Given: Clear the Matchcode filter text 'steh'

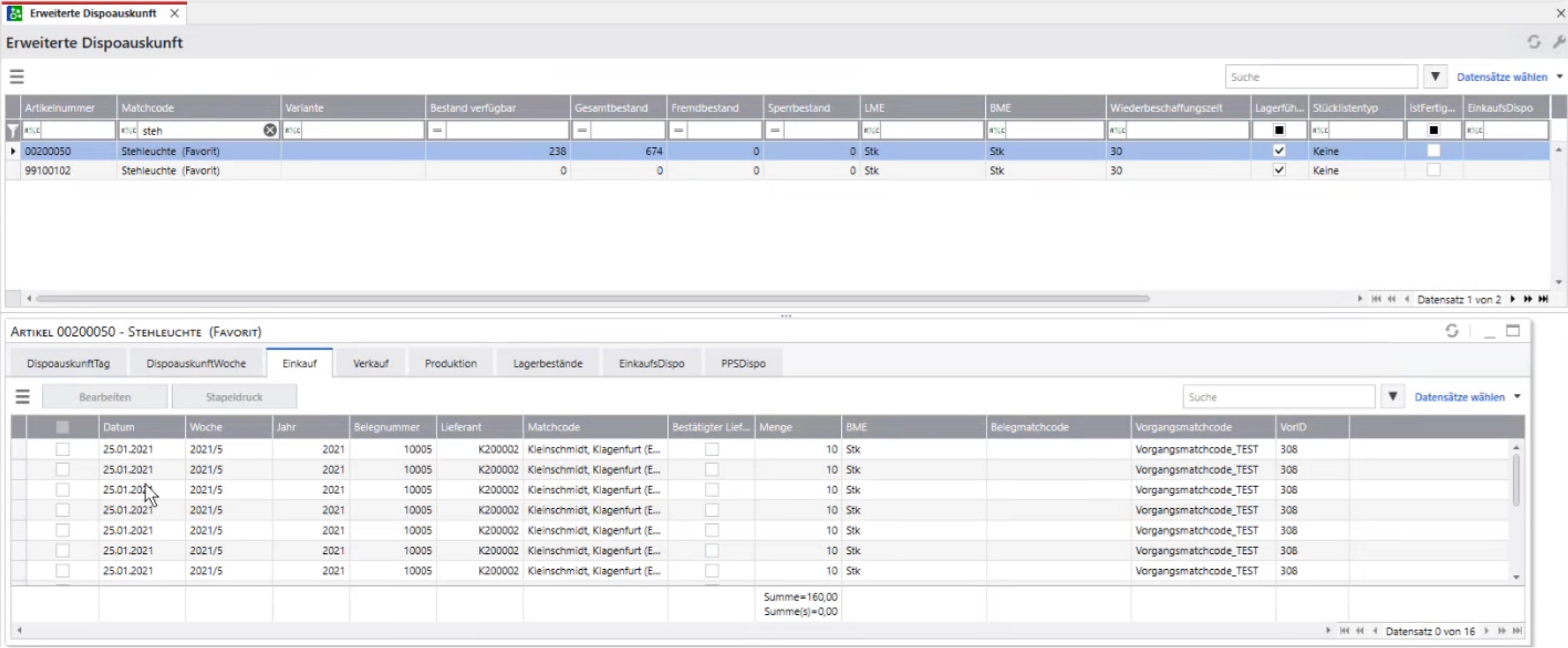Looking at the screenshot, I should 270,130.
